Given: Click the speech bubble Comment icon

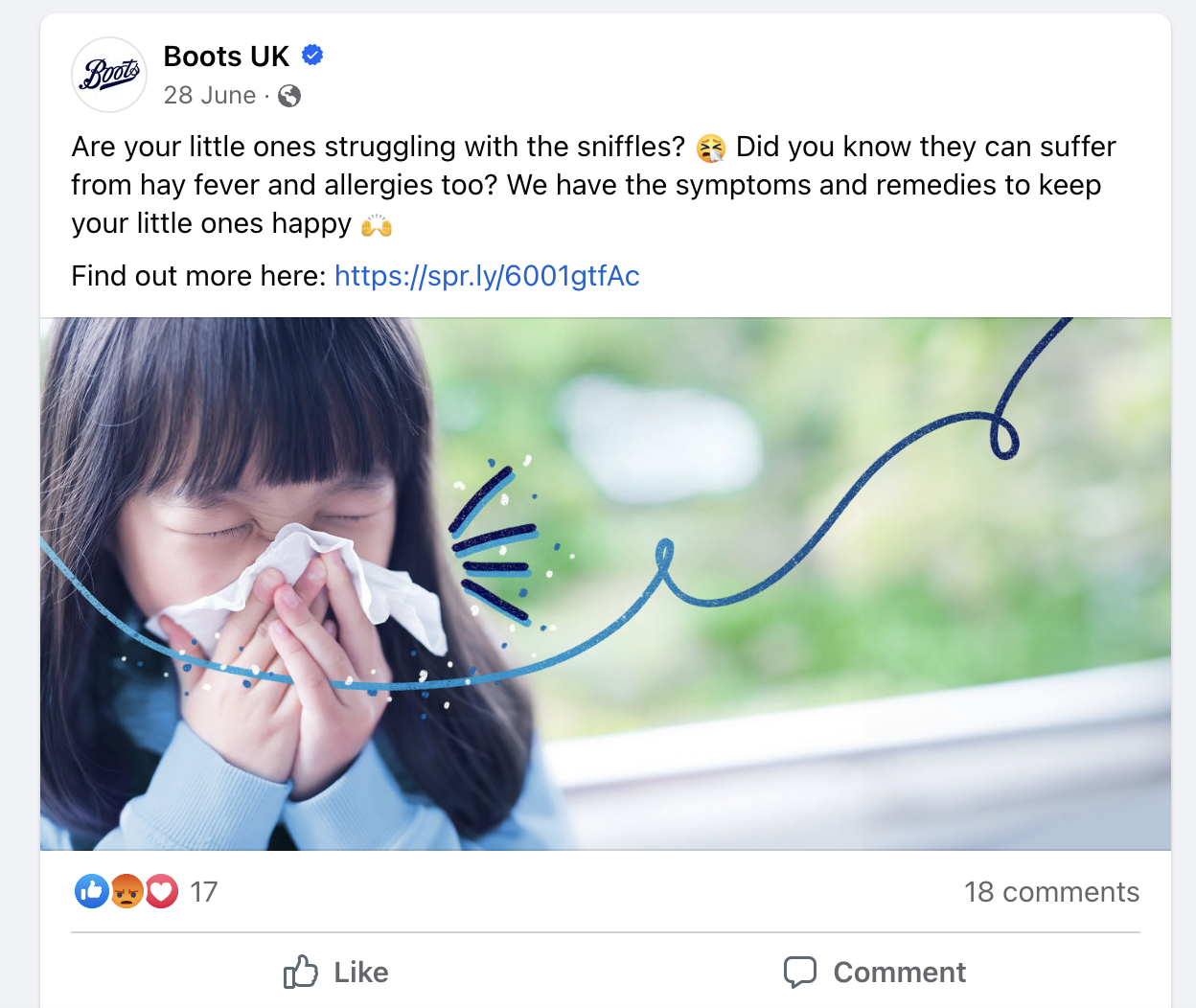Looking at the screenshot, I should [x=800, y=972].
